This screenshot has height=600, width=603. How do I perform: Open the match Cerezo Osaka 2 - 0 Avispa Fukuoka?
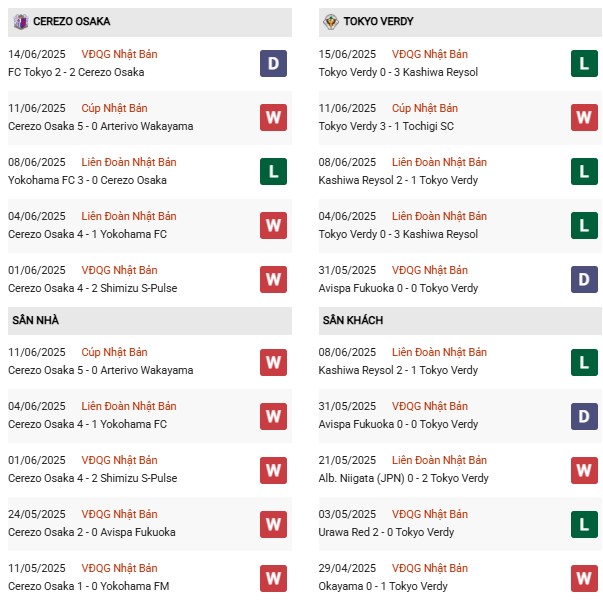pyautogui.click(x=92, y=532)
